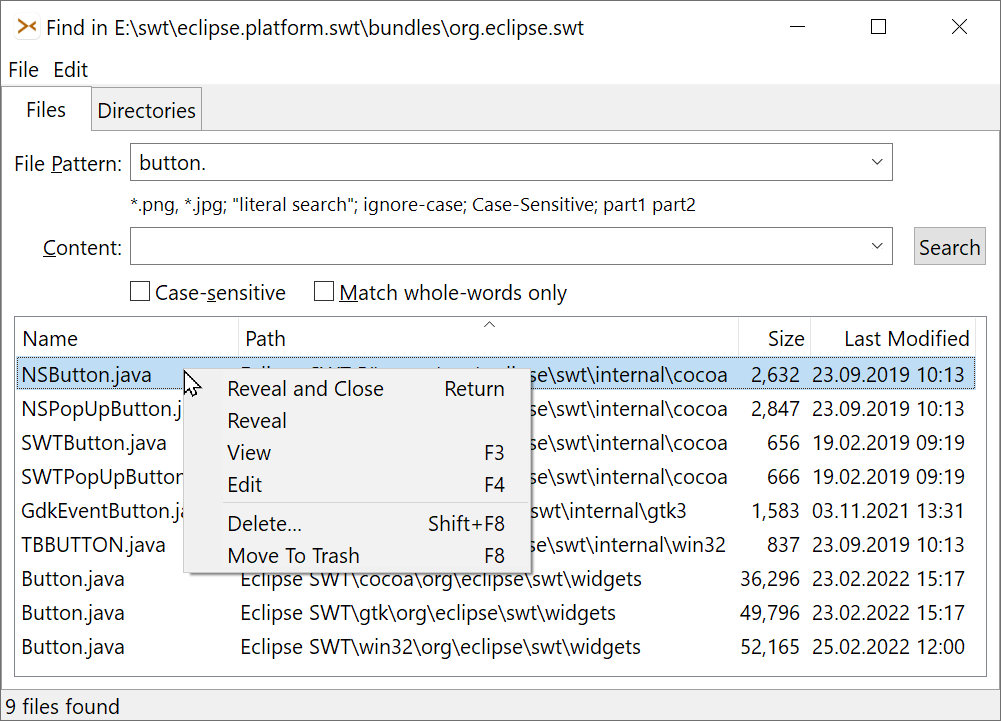The image size is (1001, 721).
Task: Click the application icon in the title bar
Action: pos(27,27)
